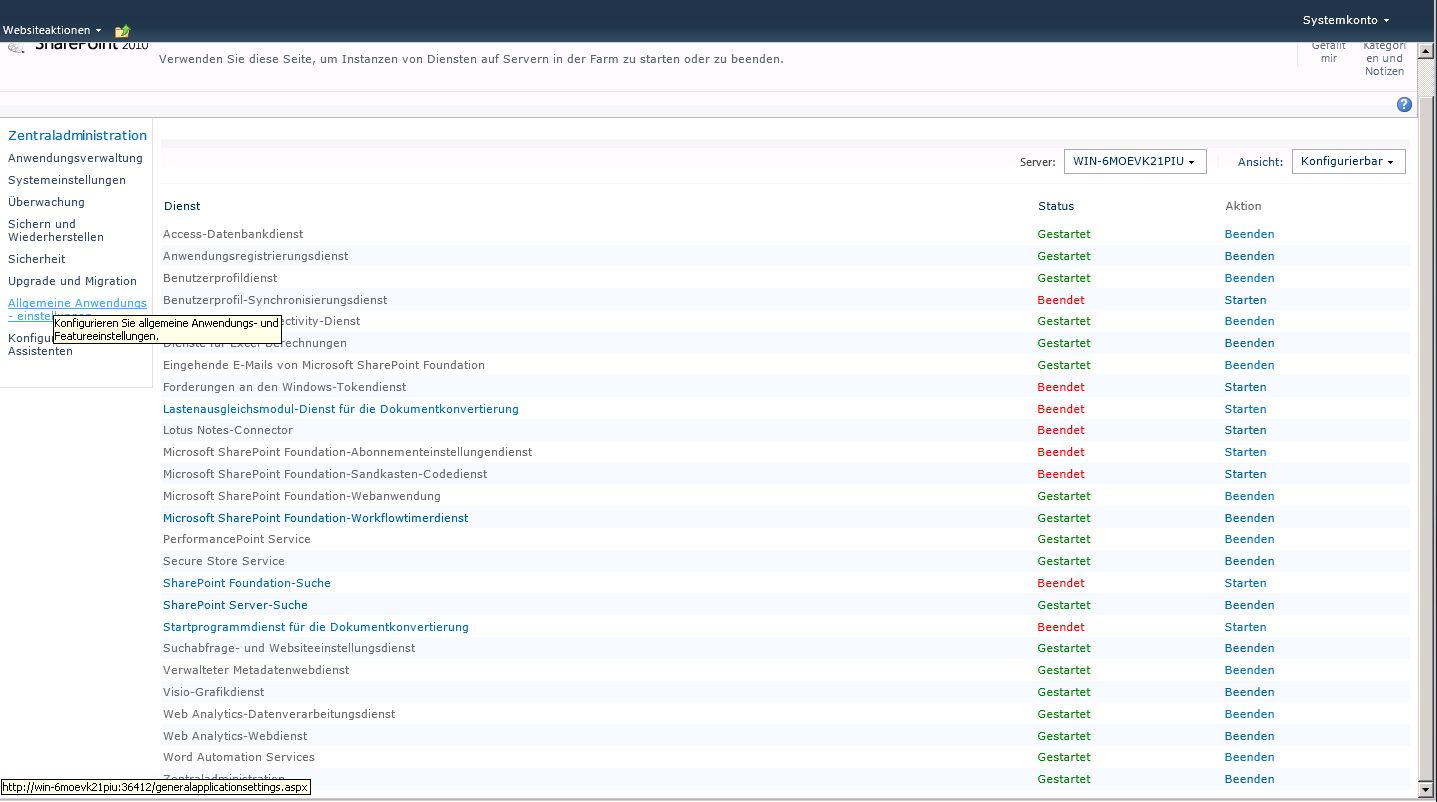Open the Überwachung section
This screenshot has width=1437, height=802.
click(x=46, y=202)
